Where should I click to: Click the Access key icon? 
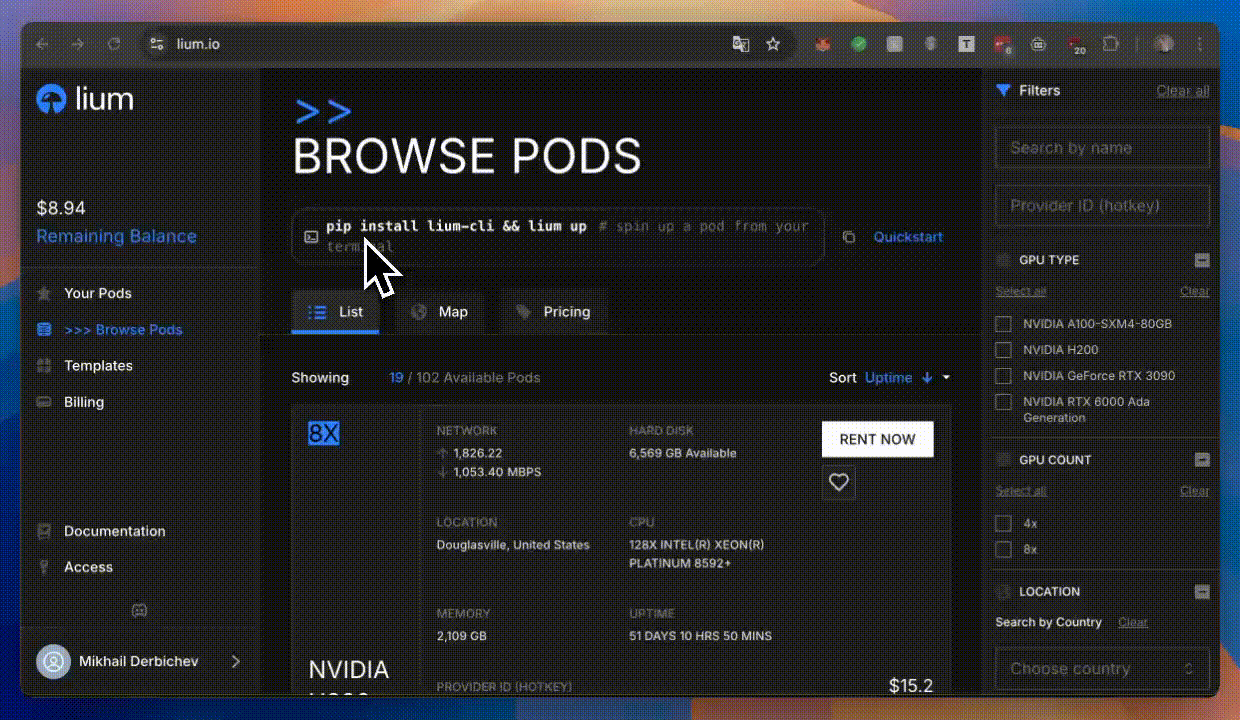tap(44, 567)
